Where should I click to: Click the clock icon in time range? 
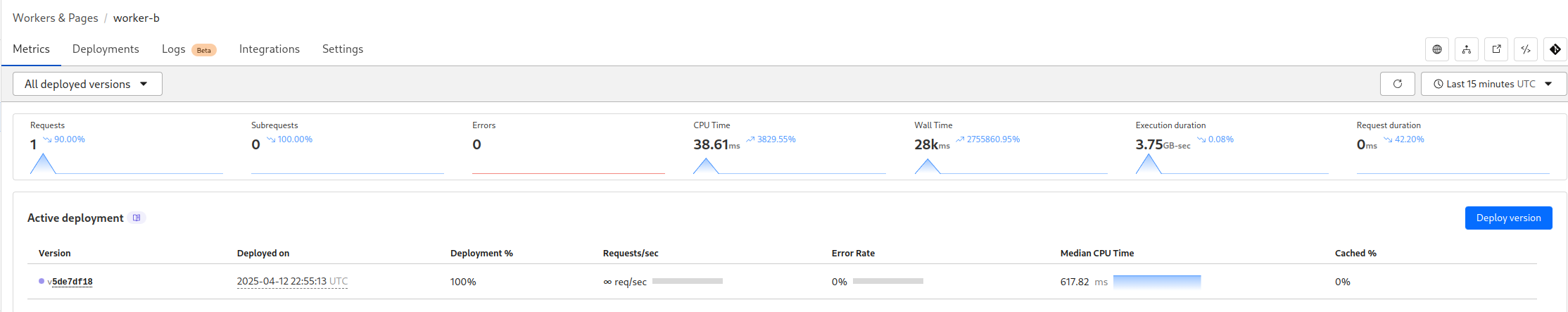tap(1439, 84)
